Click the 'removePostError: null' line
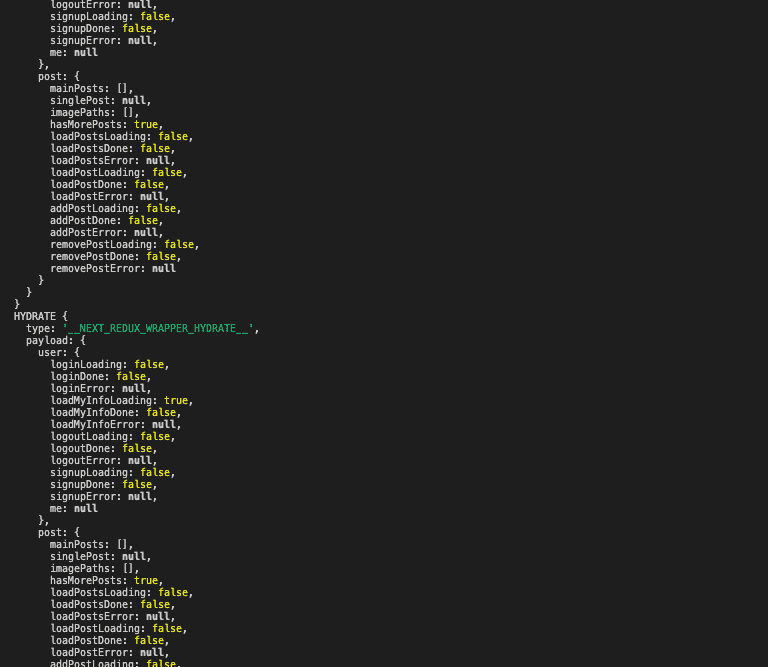768x667 pixels. [x=113, y=268]
